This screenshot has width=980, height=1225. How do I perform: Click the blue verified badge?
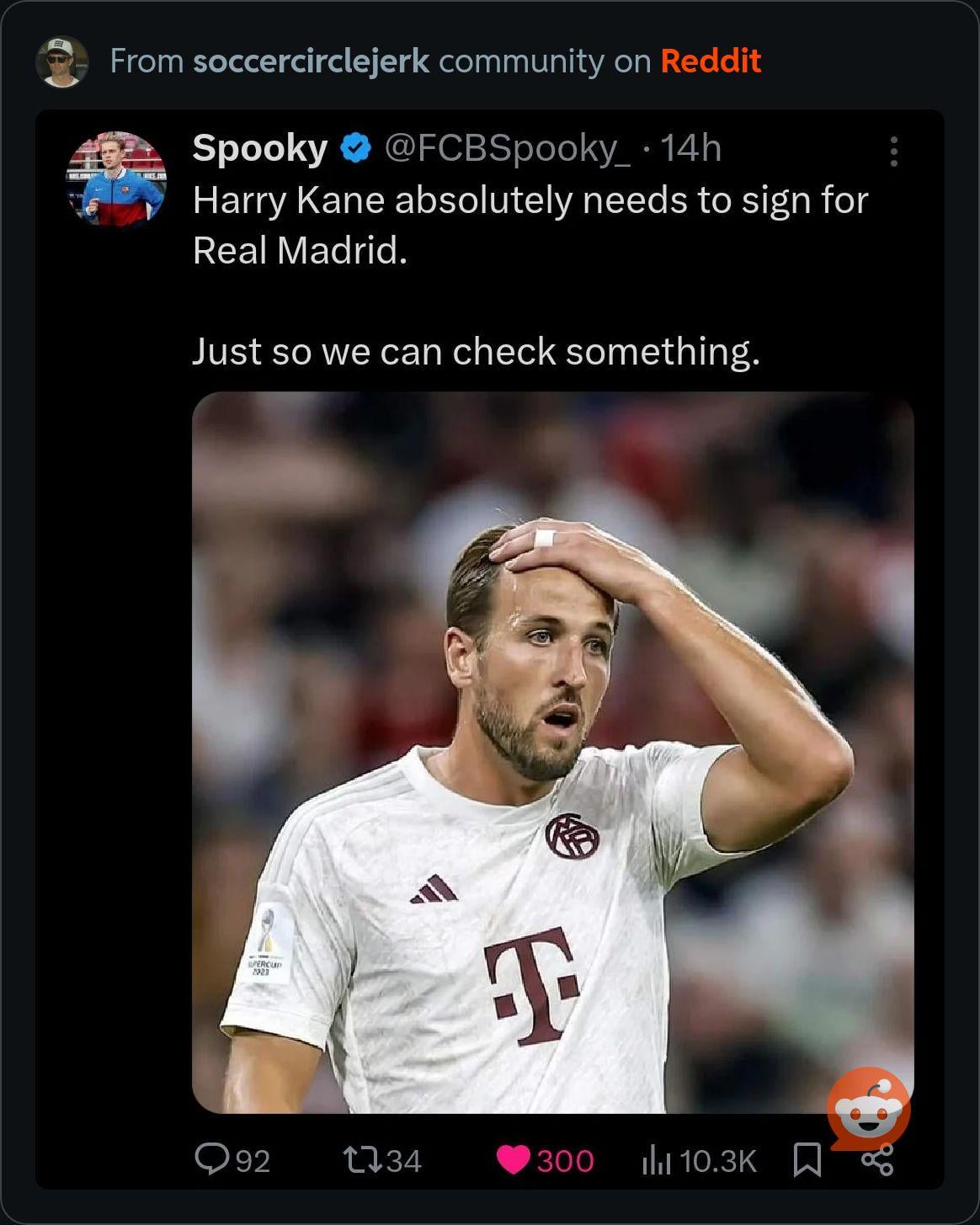pos(355,149)
